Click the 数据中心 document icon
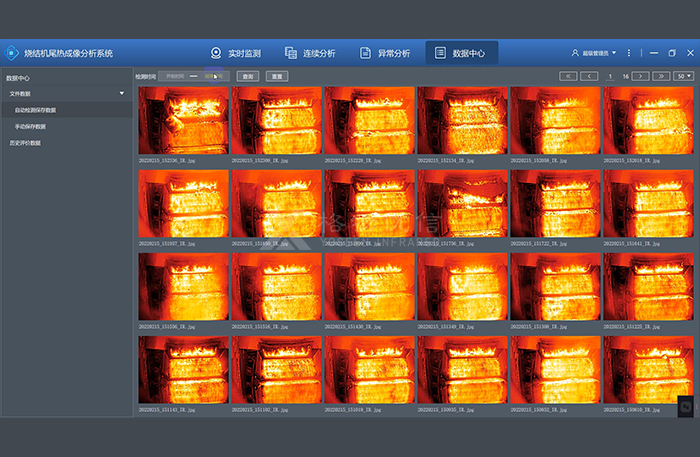This screenshot has height=457, width=700. point(441,53)
